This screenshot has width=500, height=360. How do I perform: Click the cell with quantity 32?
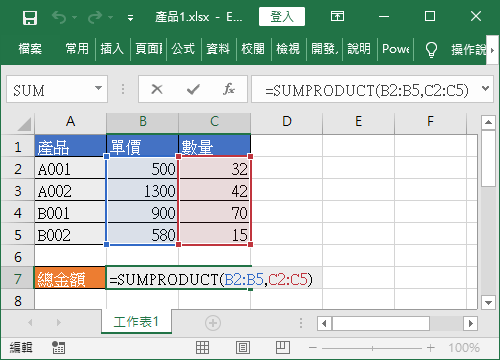pyautogui.click(x=215, y=168)
